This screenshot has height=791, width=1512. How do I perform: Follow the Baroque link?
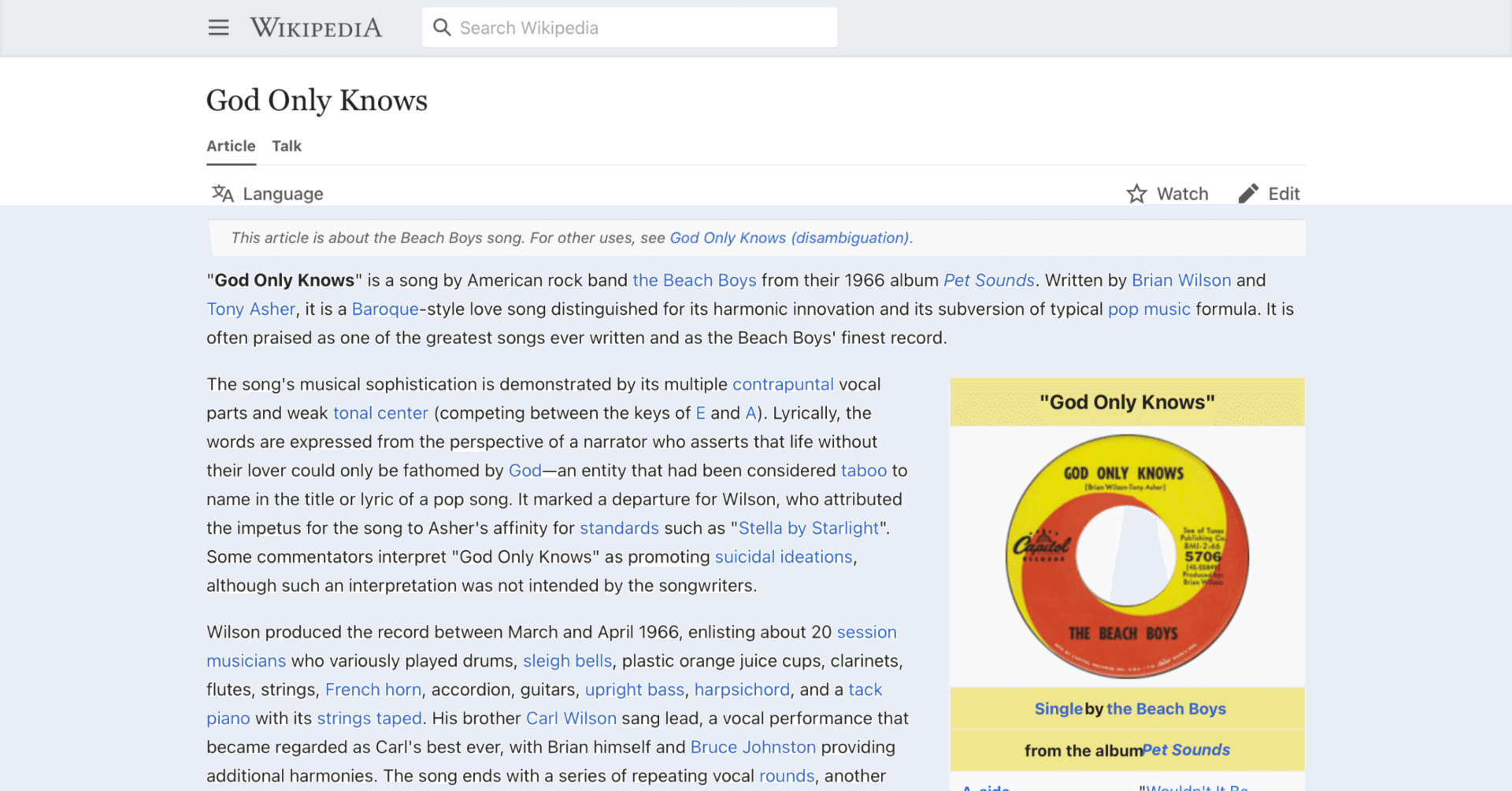pos(385,309)
